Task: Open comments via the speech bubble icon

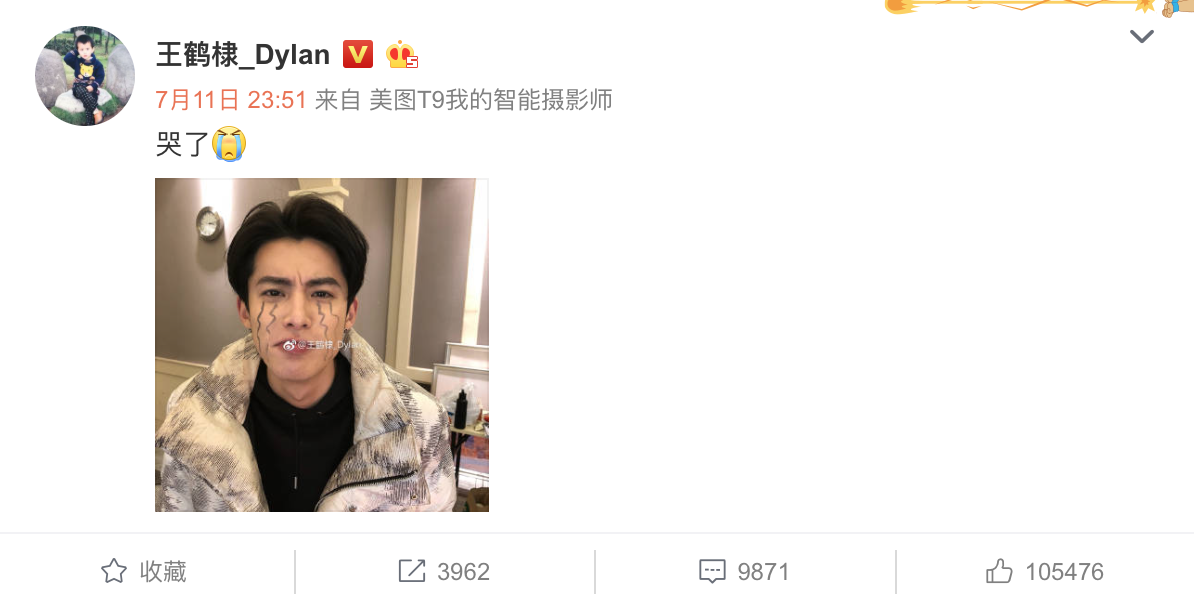Action: pos(712,571)
